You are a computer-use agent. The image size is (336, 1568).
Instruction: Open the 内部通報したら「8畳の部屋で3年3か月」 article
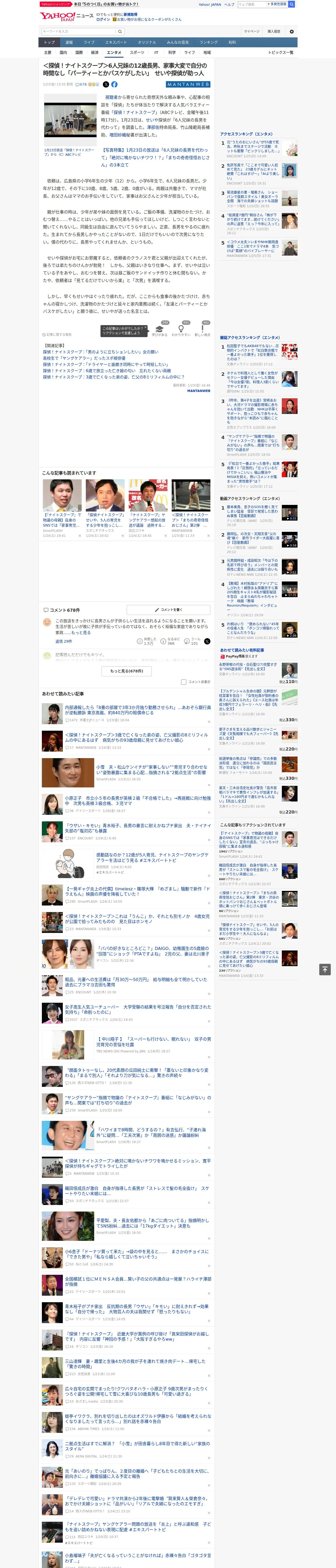(x=138, y=710)
